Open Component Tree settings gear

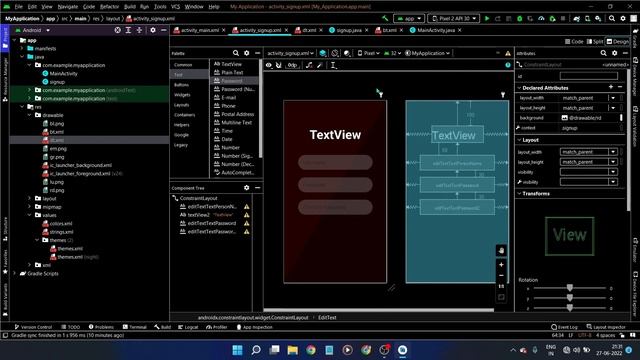point(247,188)
